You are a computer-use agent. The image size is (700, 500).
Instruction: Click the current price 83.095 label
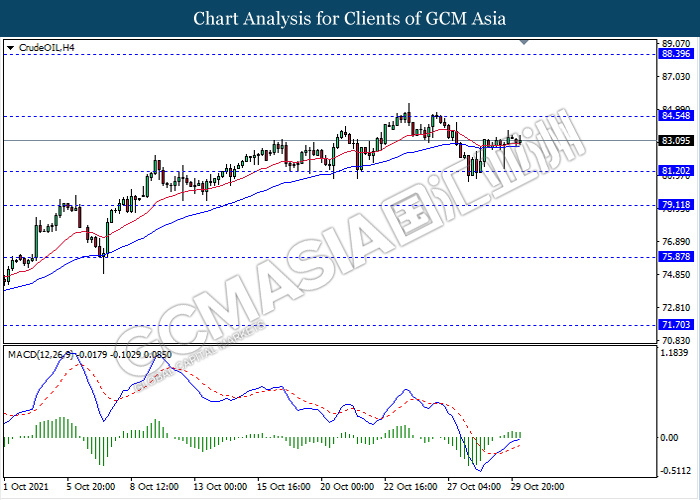[x=676, y=141]
